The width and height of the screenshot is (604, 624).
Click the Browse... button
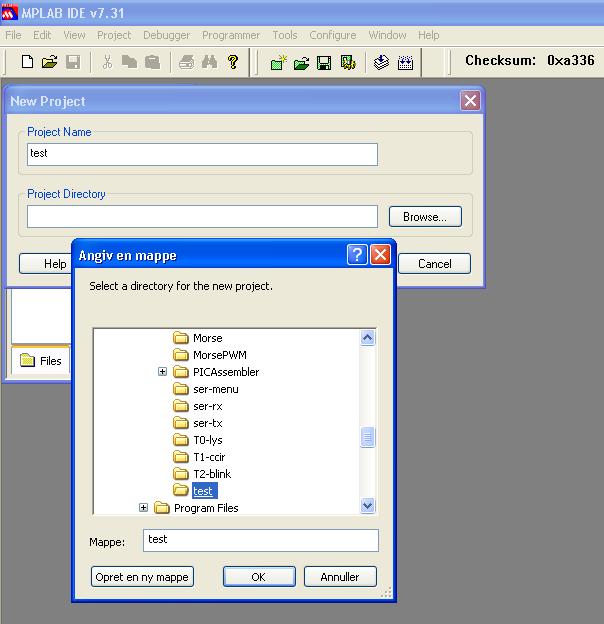tap(425, 216)
